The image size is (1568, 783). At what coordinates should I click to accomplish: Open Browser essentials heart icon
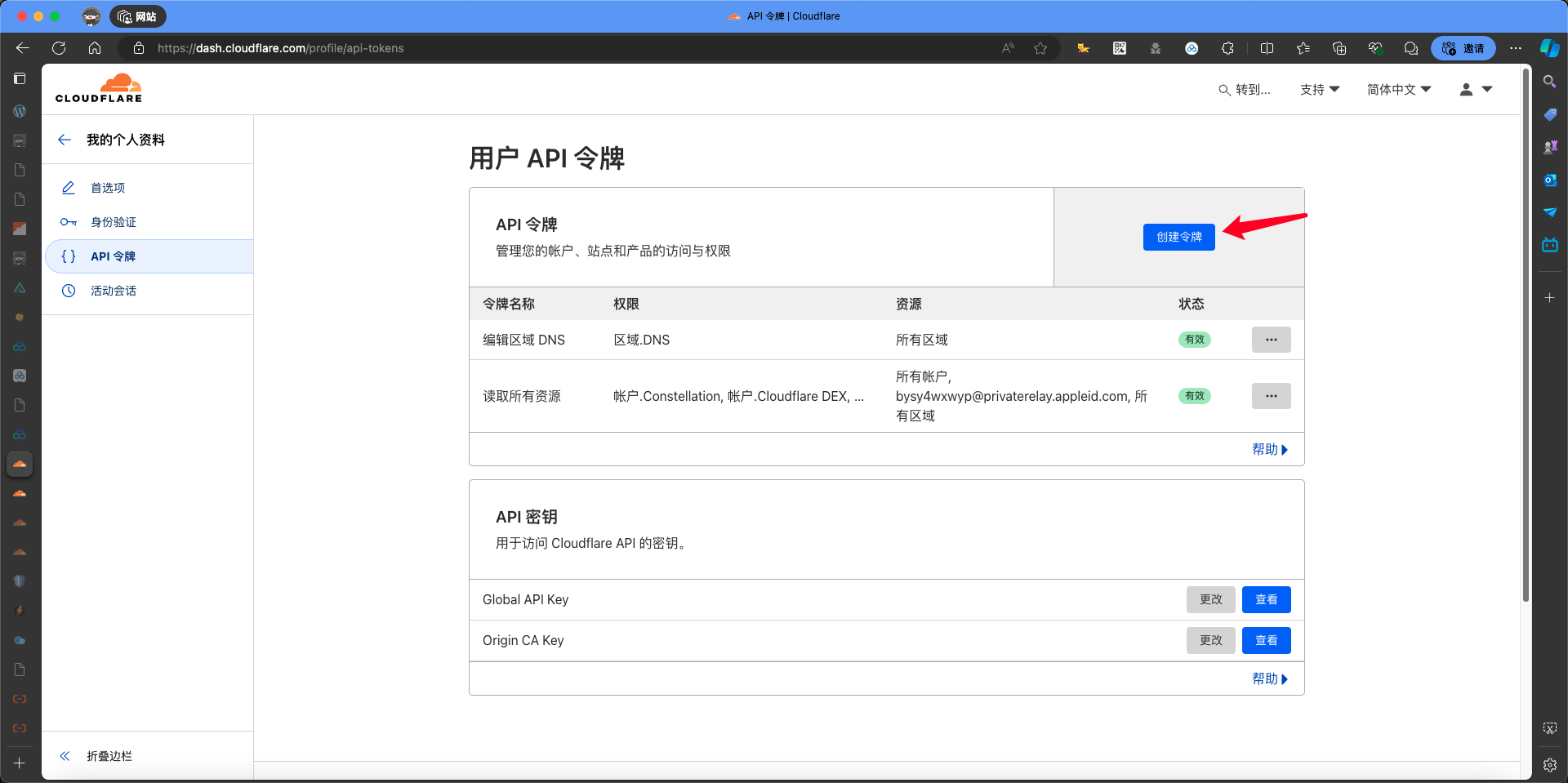point(1375,48)
